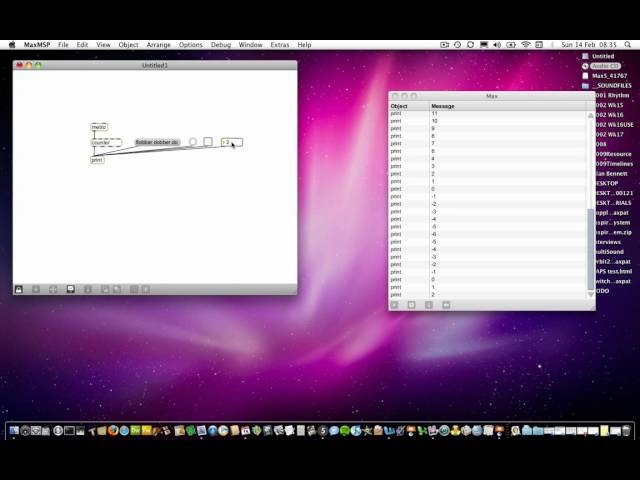The width and height of the screenshot is (640, 480).
Task: Open the Edit menu
Action: (82, 44)
